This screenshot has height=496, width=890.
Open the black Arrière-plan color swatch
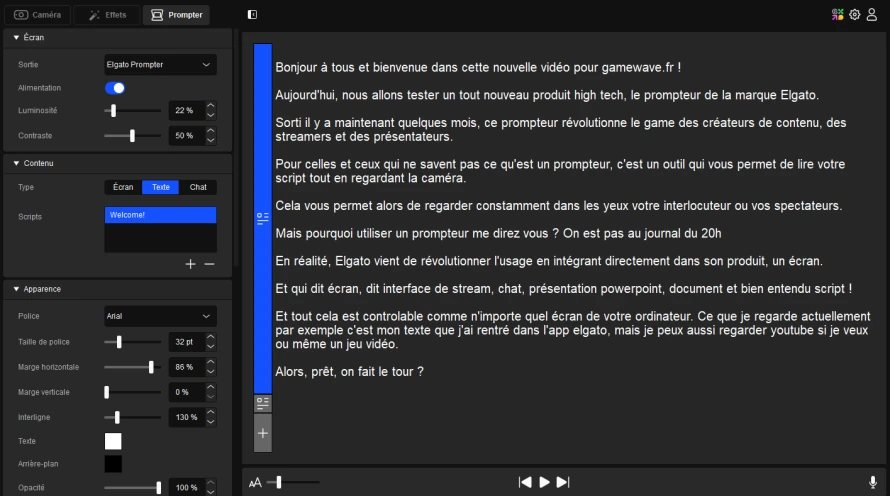[x=113, y=464]
